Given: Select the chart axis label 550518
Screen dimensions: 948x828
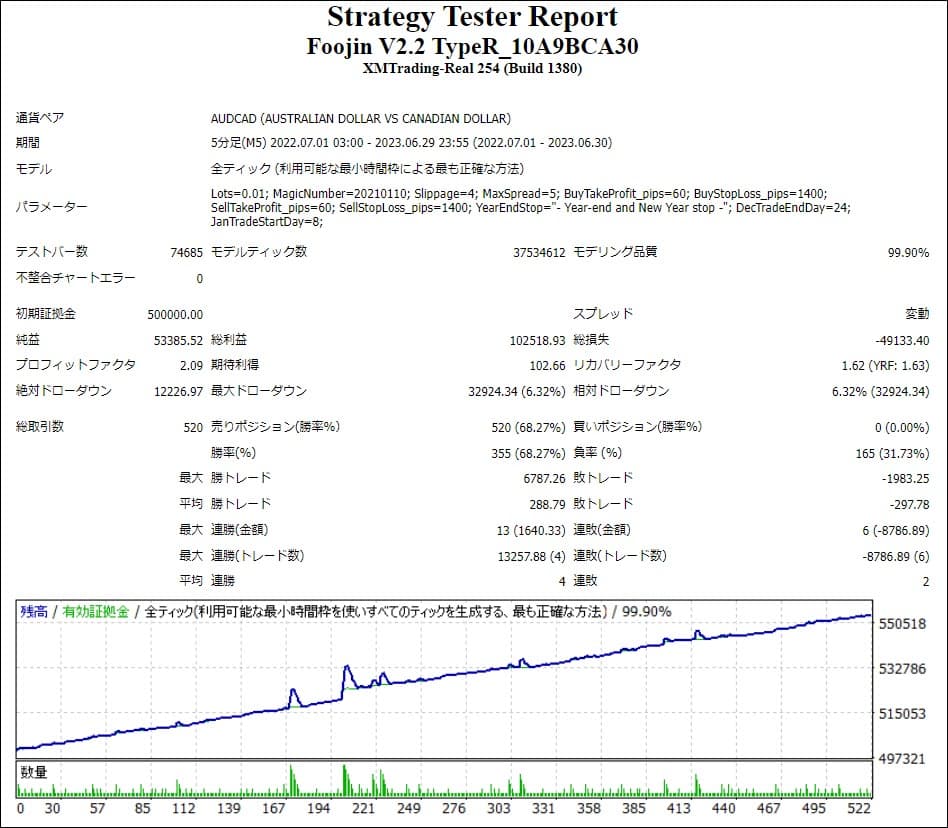Looking at the screenshot, I should click(902, 624).
